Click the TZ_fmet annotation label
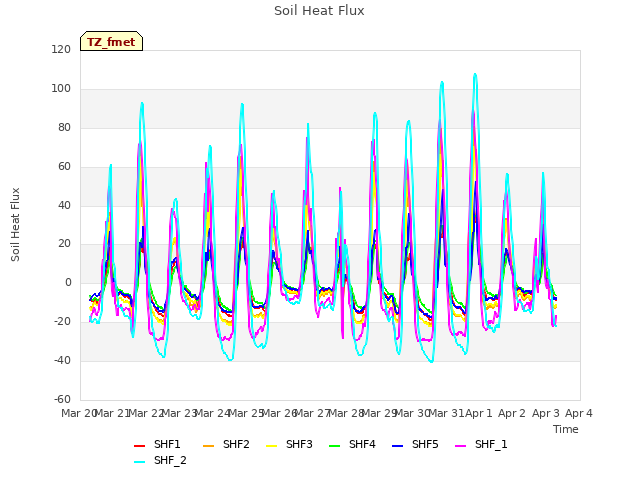 pos(111,42)
